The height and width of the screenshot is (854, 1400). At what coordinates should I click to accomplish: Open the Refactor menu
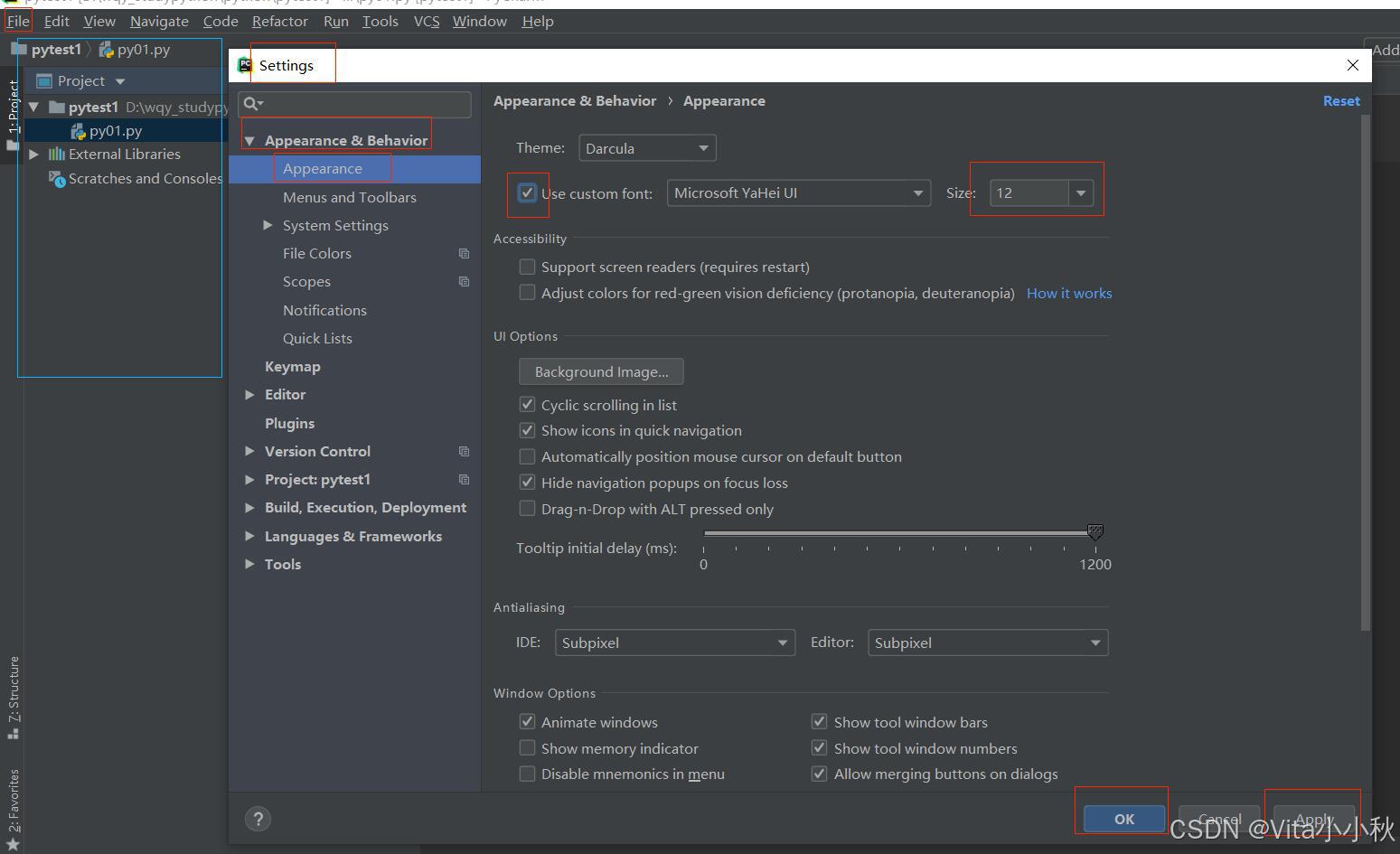[280, 21]
